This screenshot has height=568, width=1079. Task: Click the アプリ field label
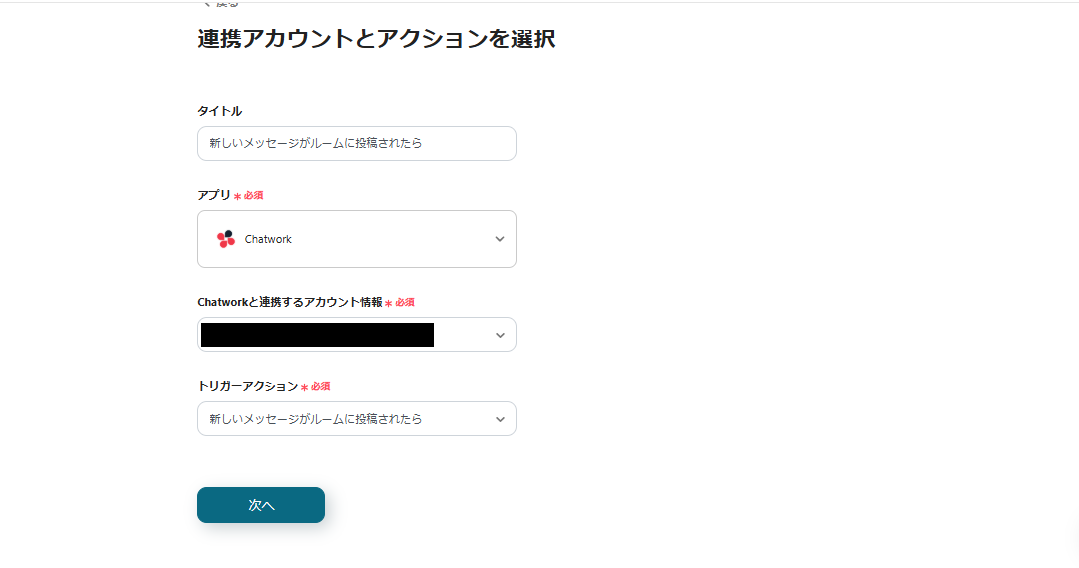pyautogui.click(x=213, y=195)
